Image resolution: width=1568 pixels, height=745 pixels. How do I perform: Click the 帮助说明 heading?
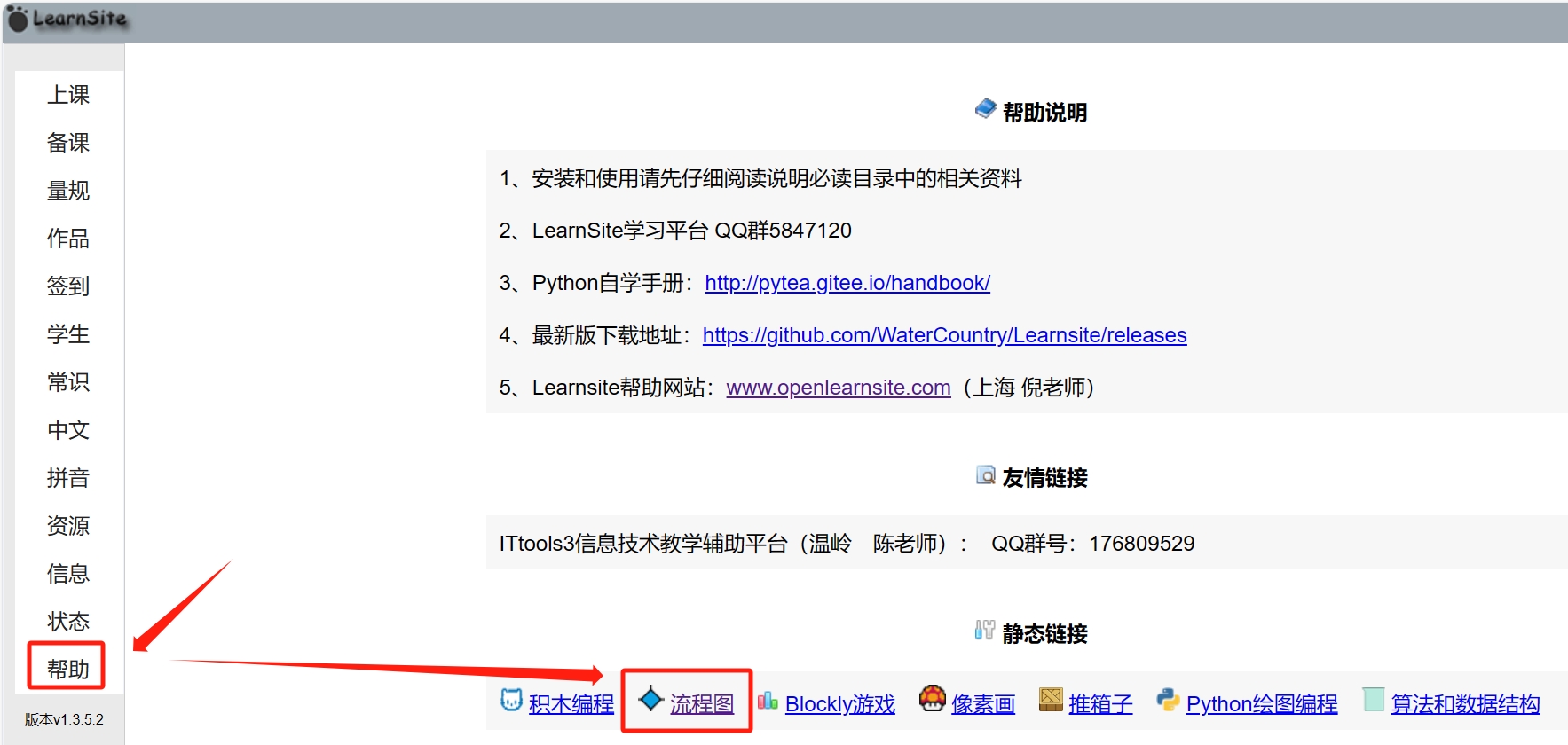point(1044,113)
